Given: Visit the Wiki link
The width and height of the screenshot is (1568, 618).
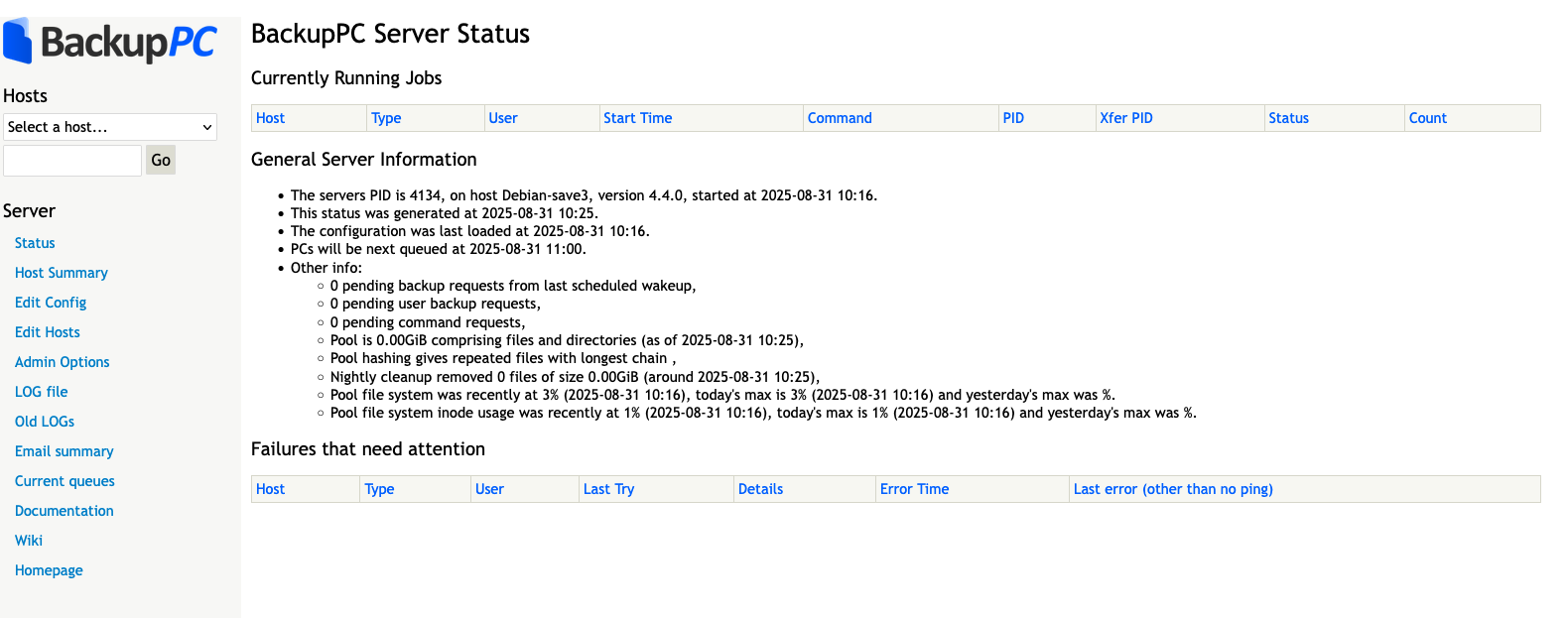Looking at the screenshot, I should [29, 541].
